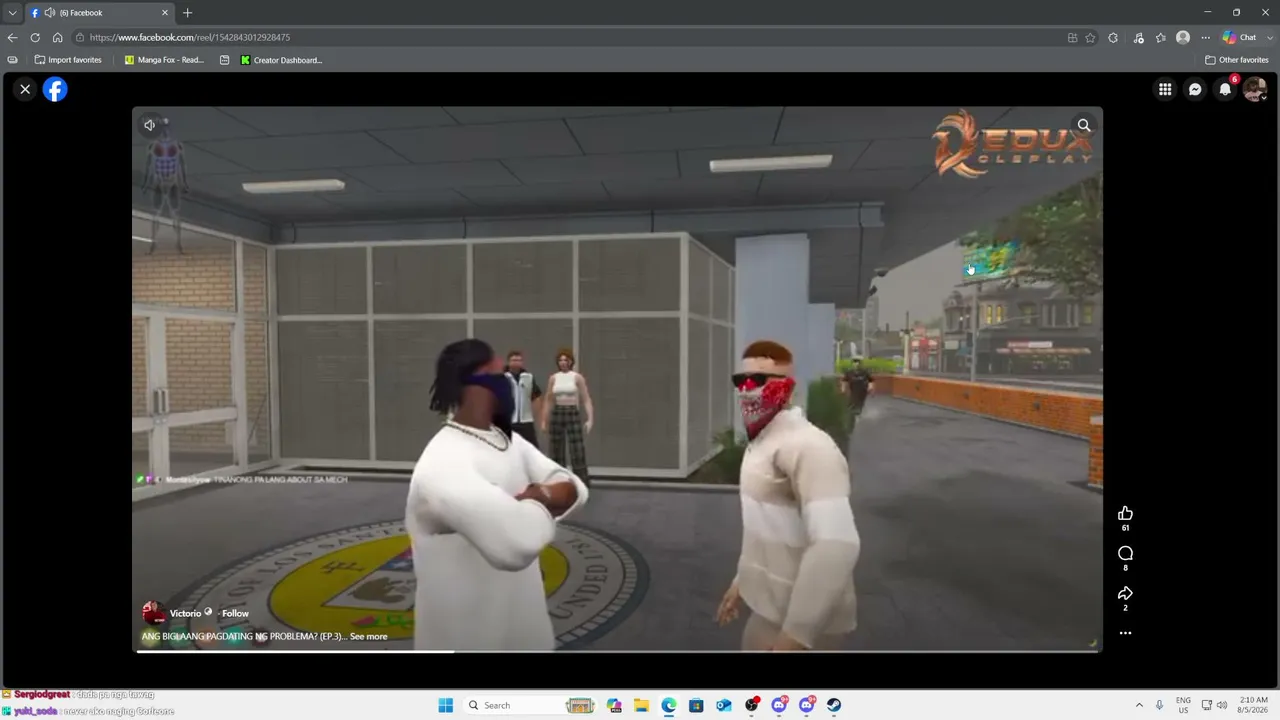Open the reel comments bubble icon

[1125, 553]
